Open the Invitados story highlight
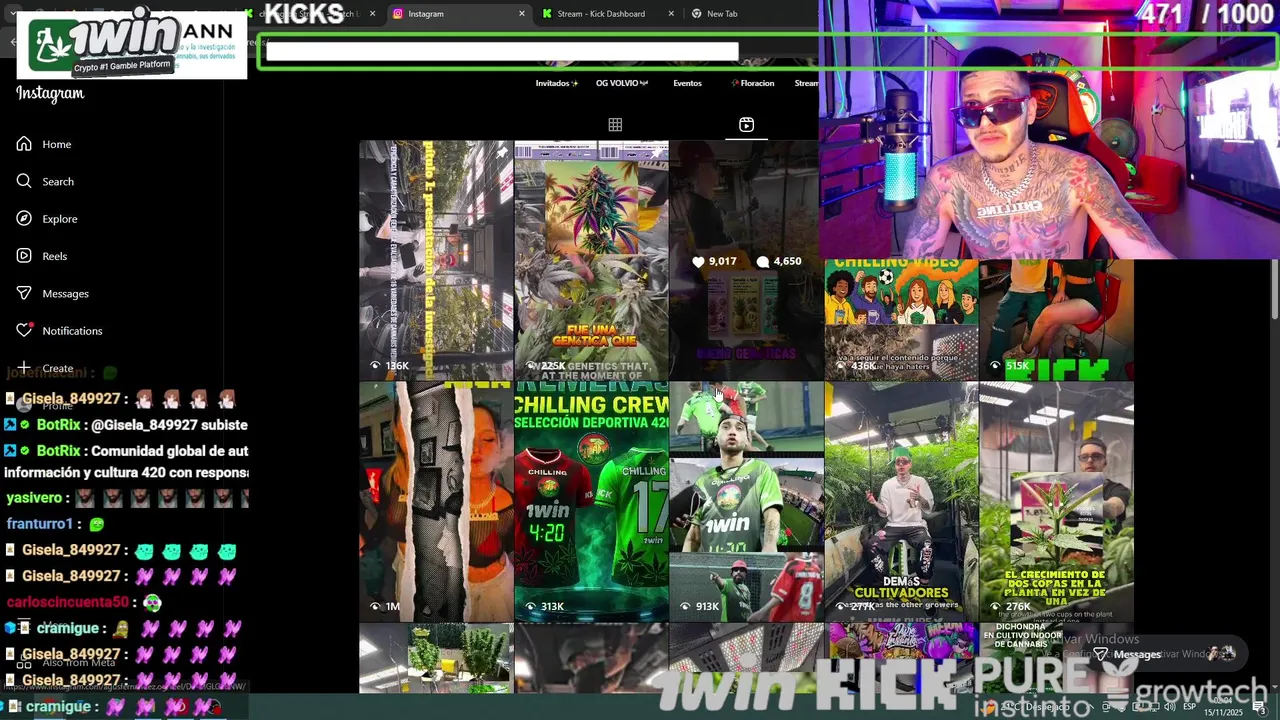 click(x=557, y=83)
